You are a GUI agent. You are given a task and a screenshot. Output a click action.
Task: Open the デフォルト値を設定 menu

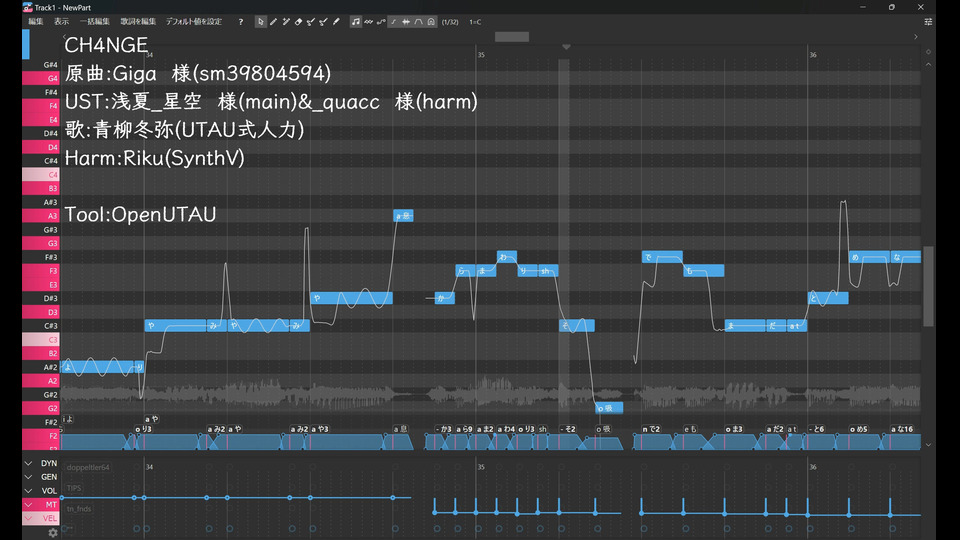pos(194,22)
